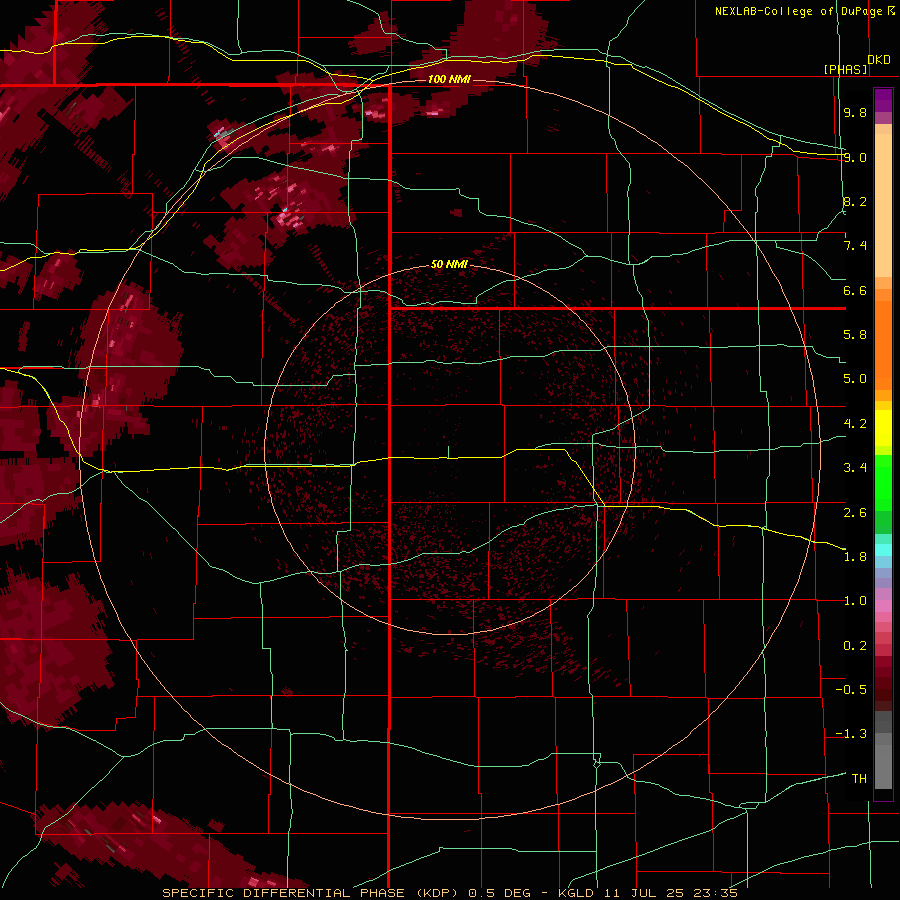Click the 7.4 scale value

point(855,246)
